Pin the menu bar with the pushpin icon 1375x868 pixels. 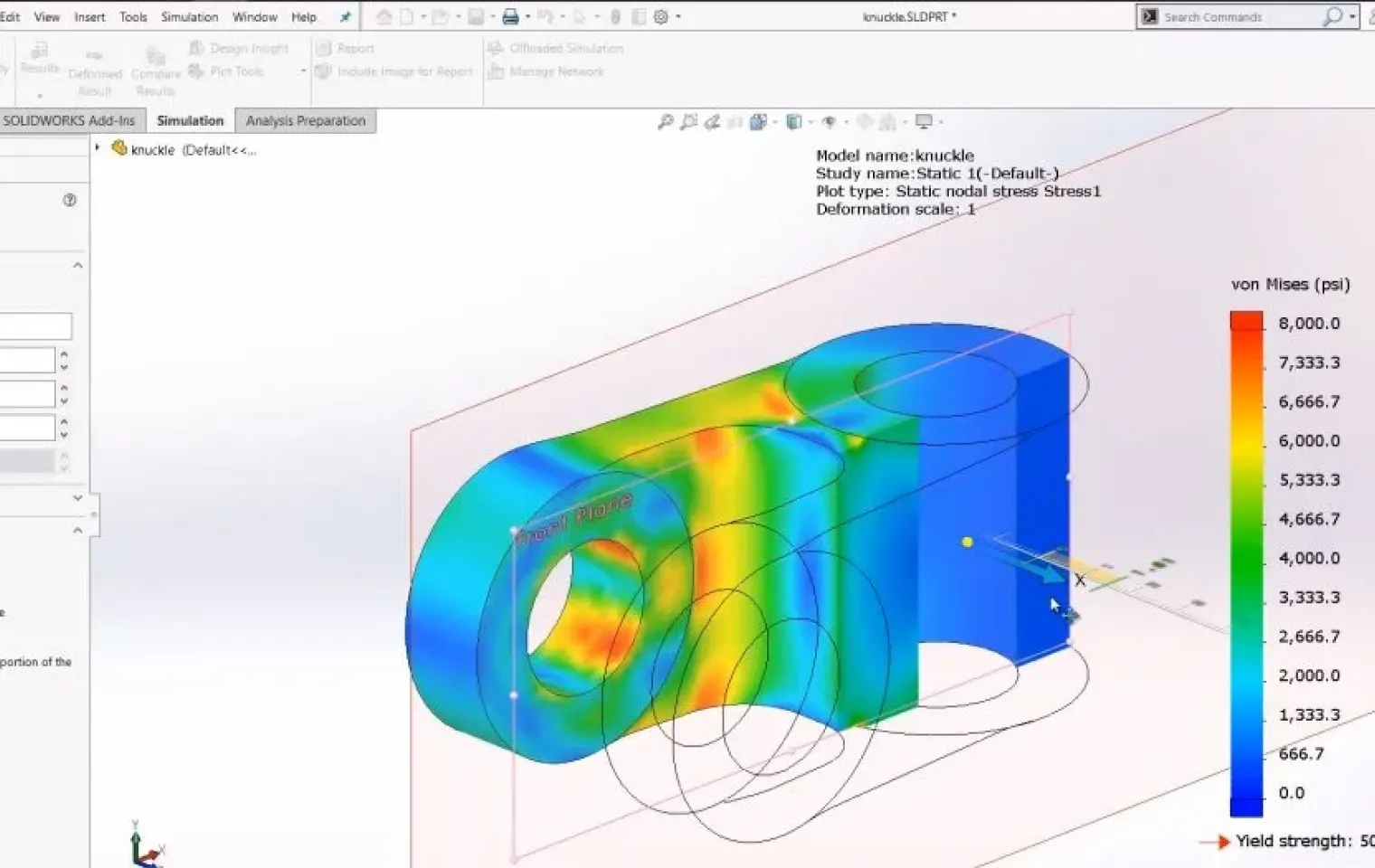(345, 16)
